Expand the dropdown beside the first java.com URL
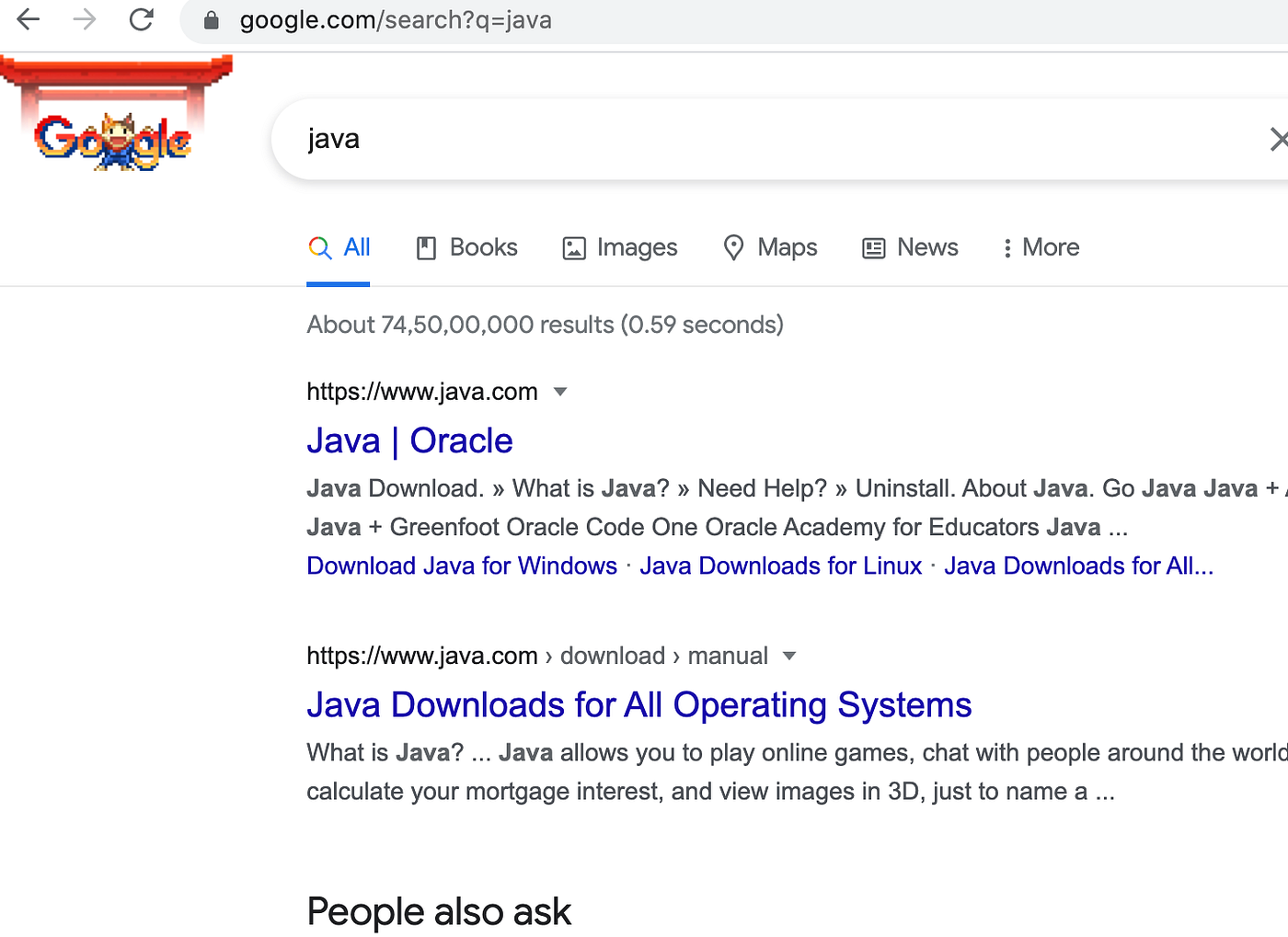 560,392
